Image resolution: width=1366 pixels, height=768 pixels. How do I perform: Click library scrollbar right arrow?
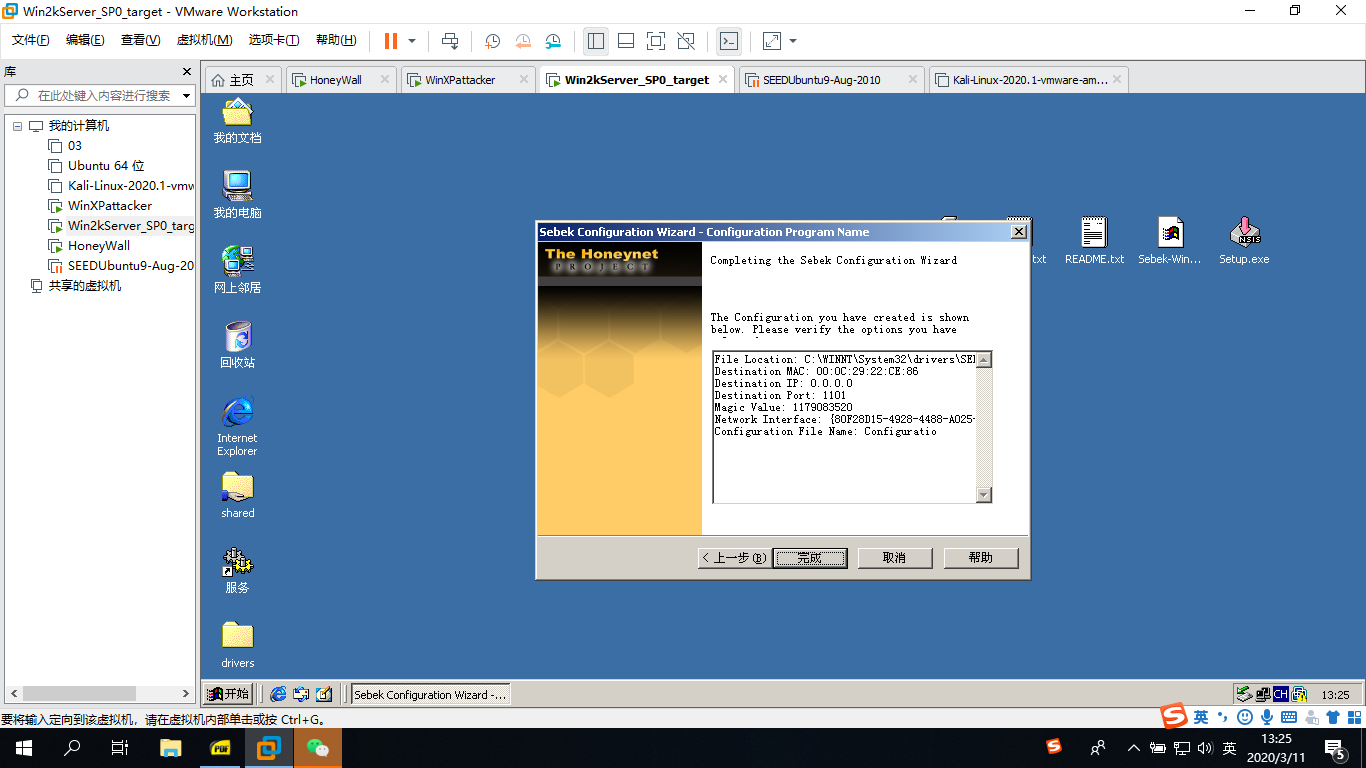click(x=186, y=693)
